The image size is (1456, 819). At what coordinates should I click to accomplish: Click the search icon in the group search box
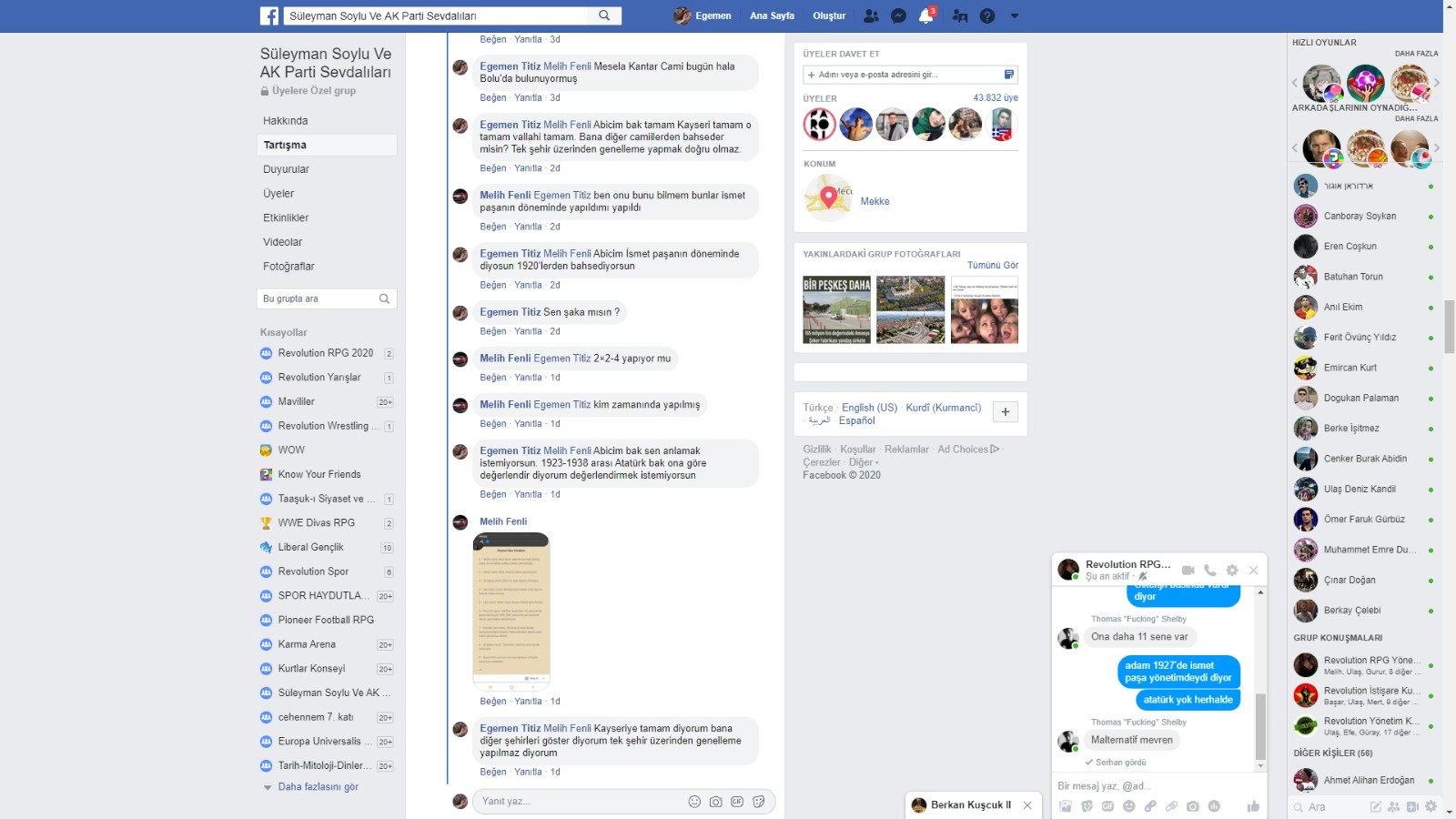(x=384, y=298)
